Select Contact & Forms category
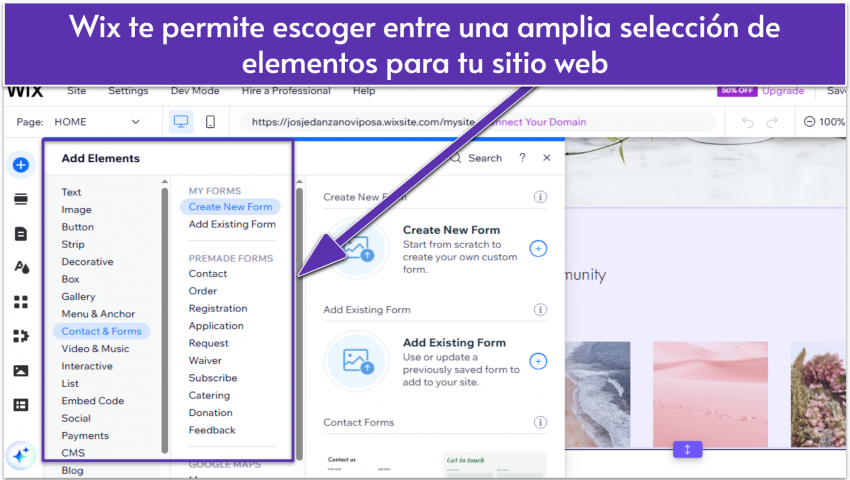Viewport: 850px width, 480px height. pos(101,331)
